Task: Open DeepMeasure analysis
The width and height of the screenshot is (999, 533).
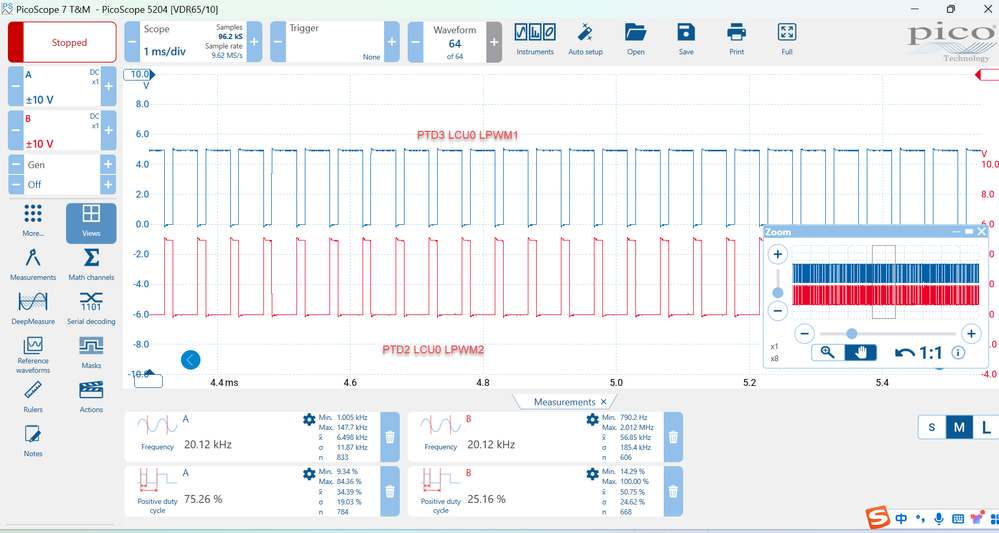Action: tap(33, 309)
